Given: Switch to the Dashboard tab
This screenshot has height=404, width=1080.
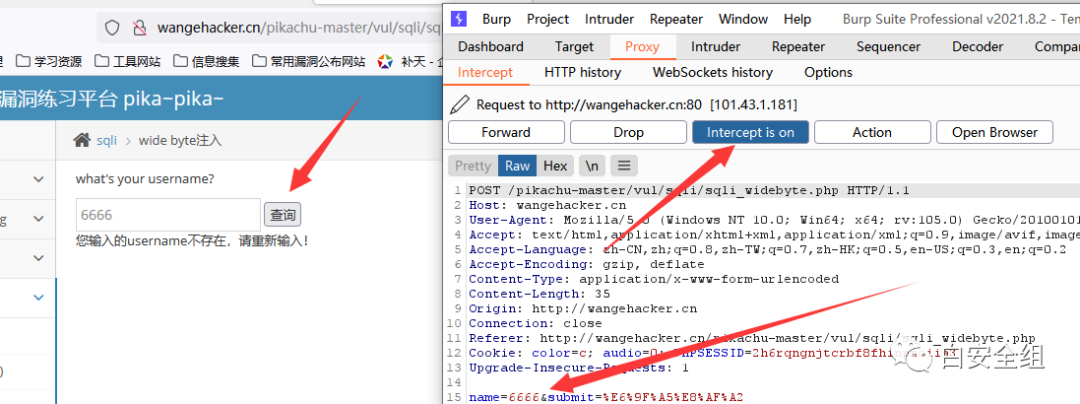Looking at the screenshot, I should point(490,47).
